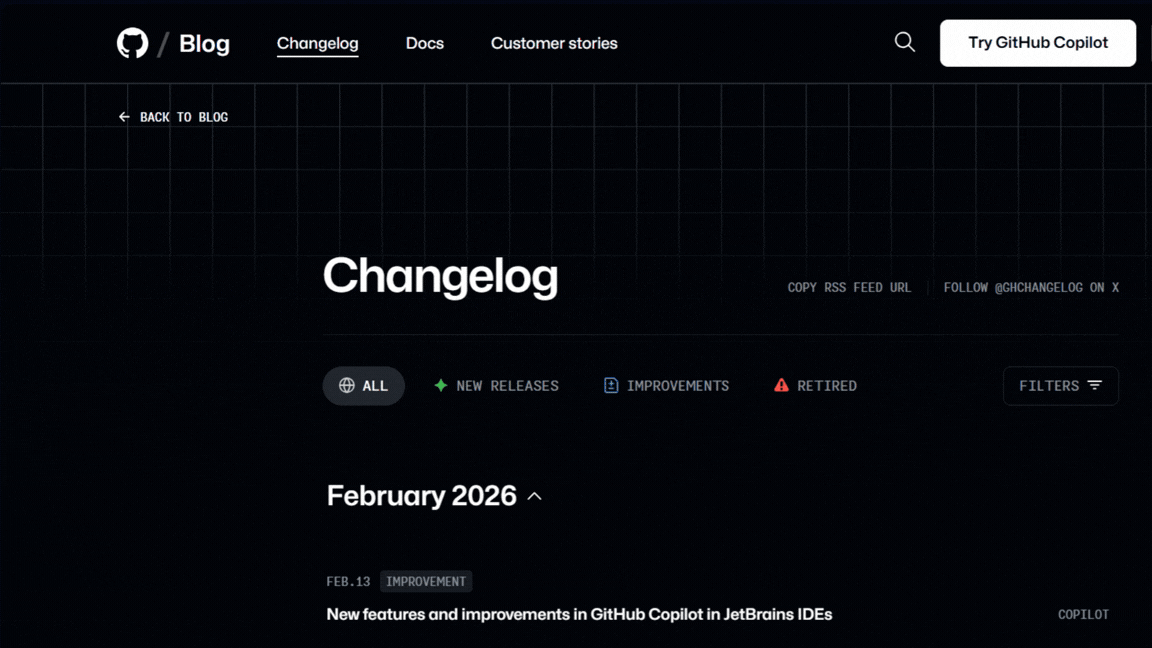Switch to the Docs tab

coord(424,43)
